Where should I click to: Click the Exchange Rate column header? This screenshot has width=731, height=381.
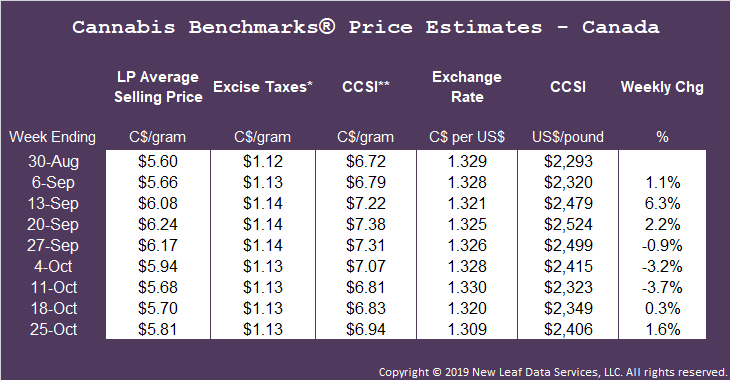coord(467,87)
